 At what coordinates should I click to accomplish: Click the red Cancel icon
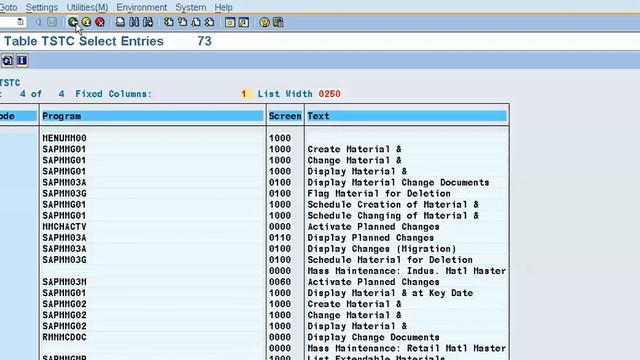pyautogui.click(x=100, y=22)
